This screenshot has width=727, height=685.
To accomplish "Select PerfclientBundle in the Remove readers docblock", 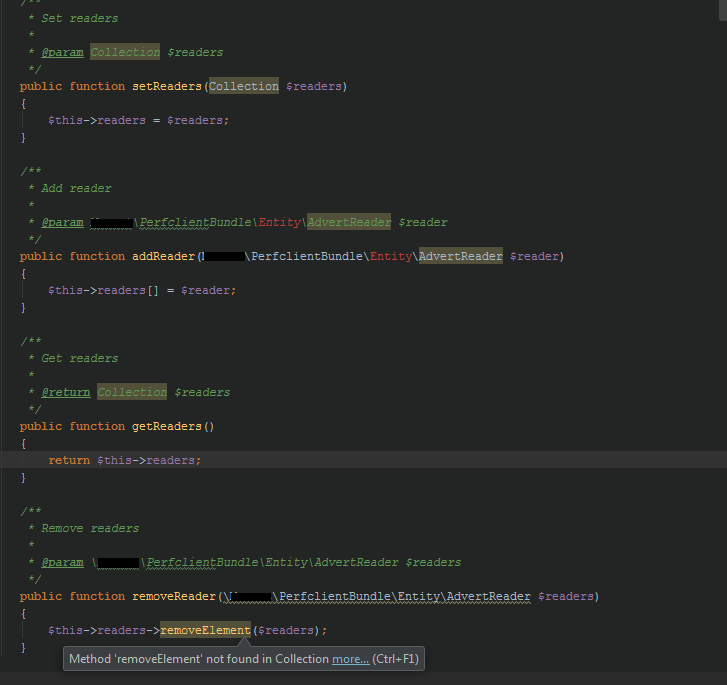I will (203, 563).
